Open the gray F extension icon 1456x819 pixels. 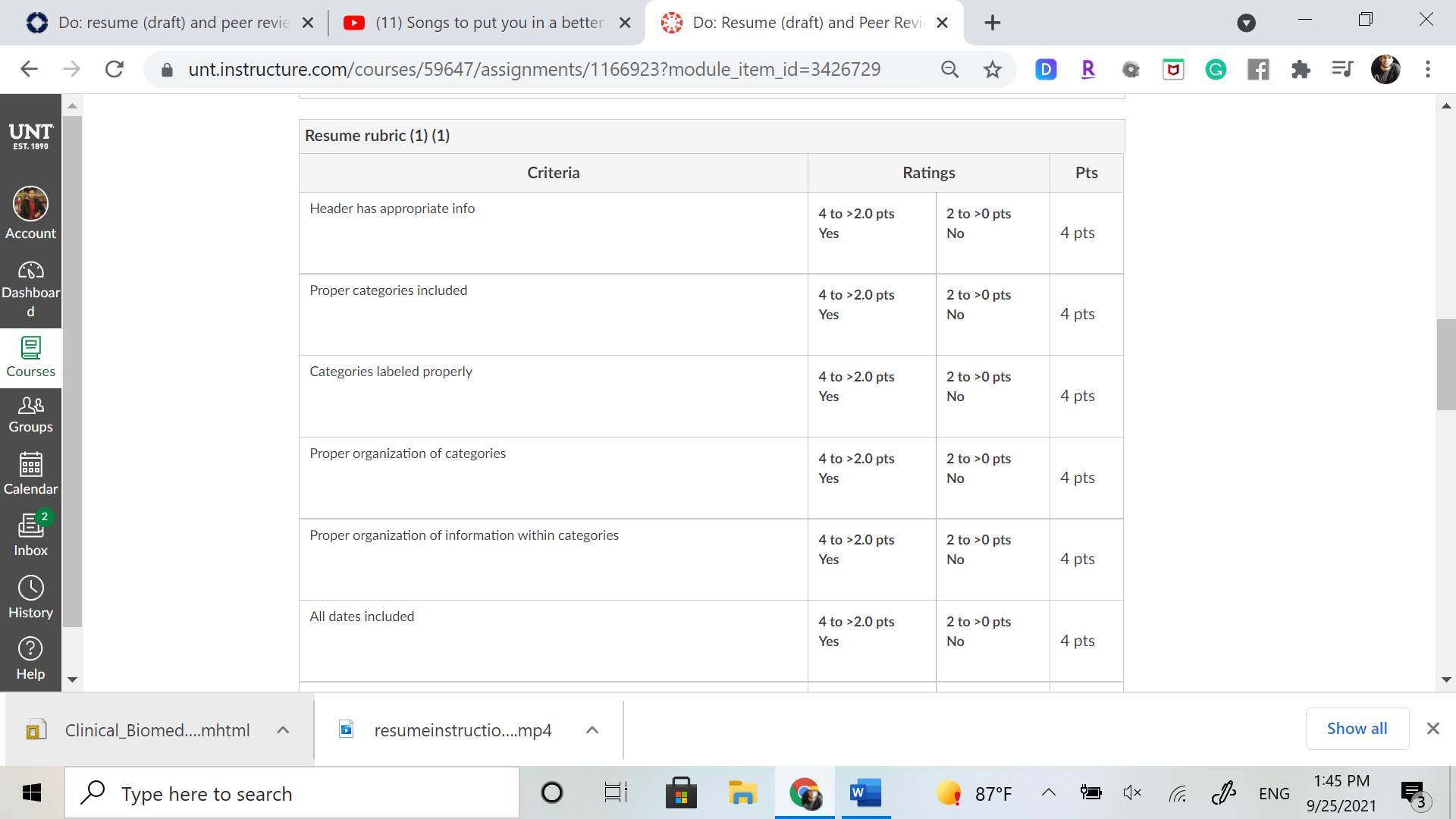click(1258, 70)
